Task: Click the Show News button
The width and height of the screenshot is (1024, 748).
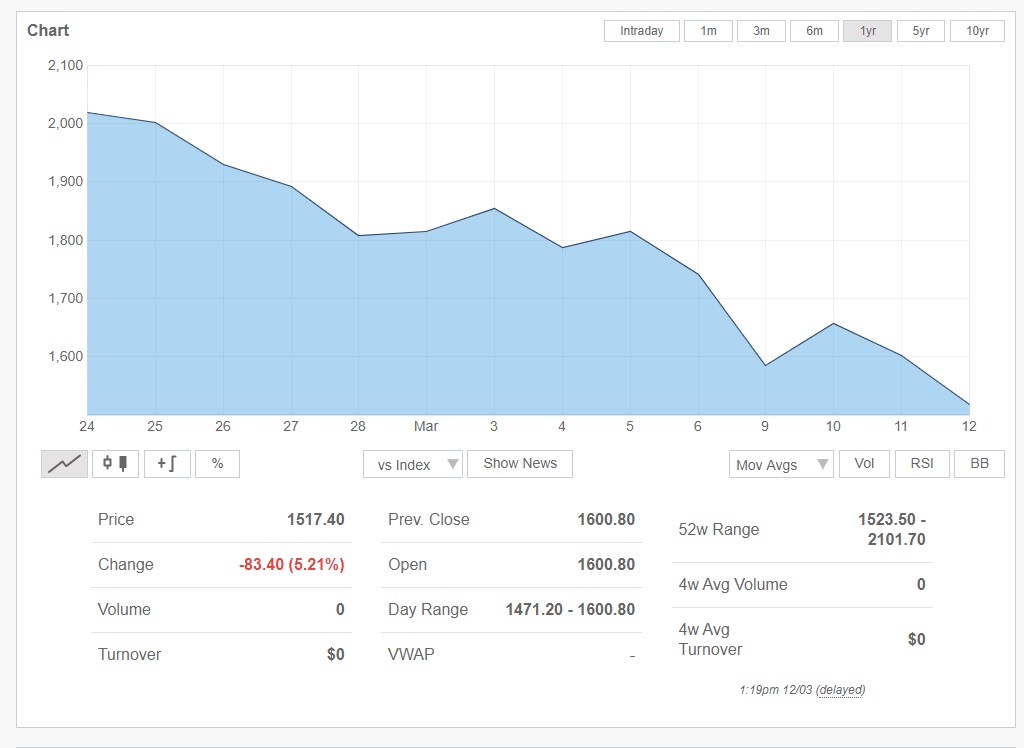Action: (x=520, y=464)
